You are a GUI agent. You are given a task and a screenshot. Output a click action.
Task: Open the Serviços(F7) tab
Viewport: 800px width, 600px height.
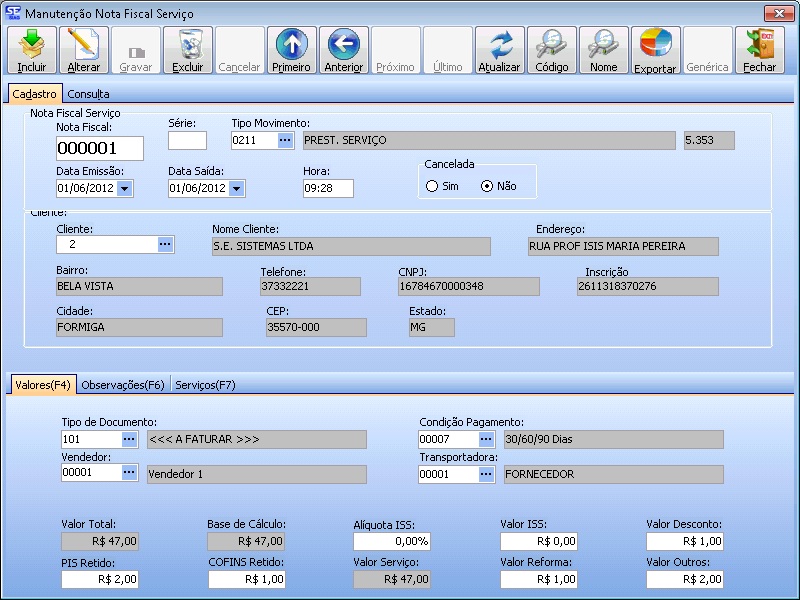coord(205,384)
